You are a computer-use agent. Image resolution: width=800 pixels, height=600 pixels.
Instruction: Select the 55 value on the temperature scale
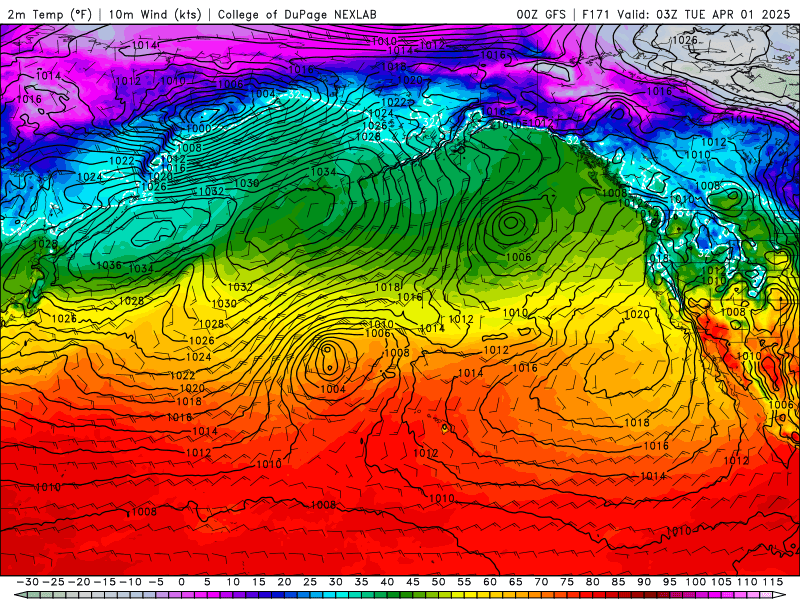[464, 582]
